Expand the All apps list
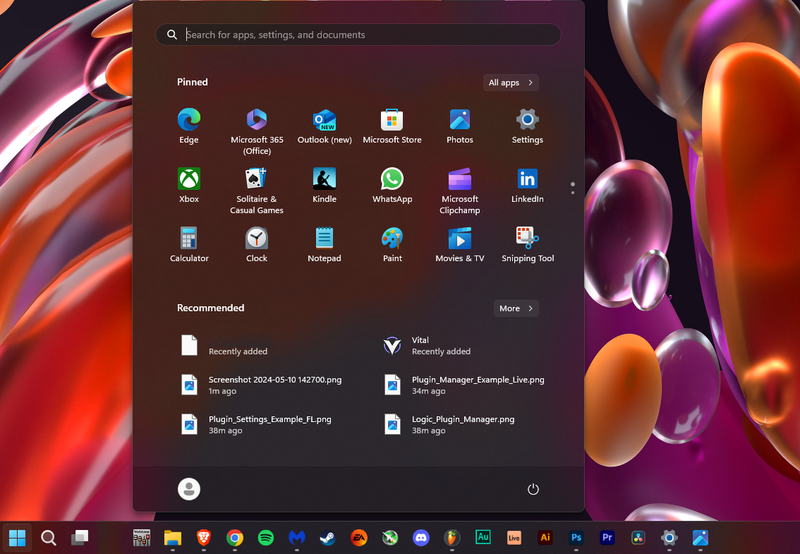800x554 pixels. pyautogui.click(x=511, y=83)
